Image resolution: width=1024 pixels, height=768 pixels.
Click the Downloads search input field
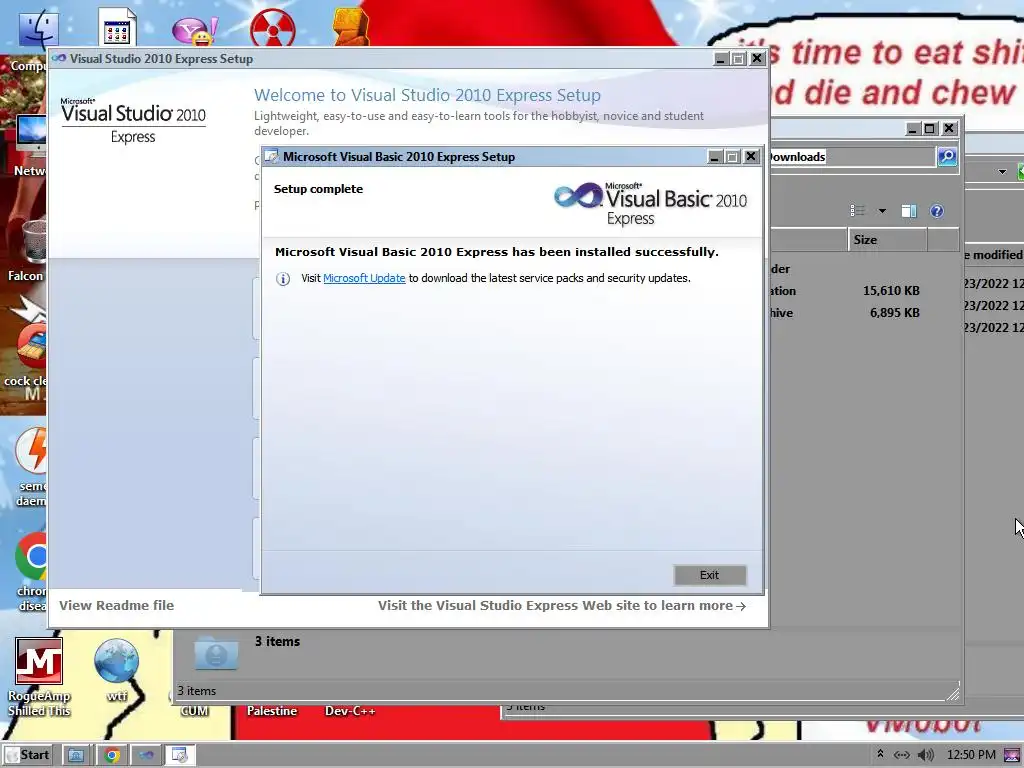pos(852,157)
